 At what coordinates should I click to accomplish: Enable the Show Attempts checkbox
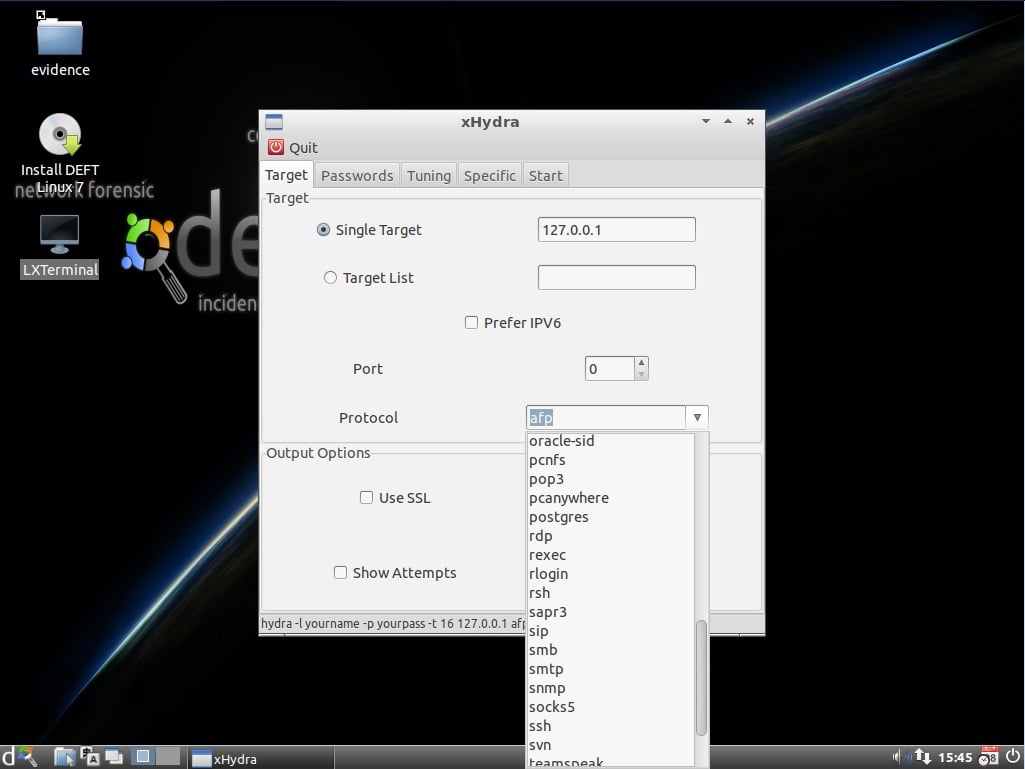[x=340, y=573]
